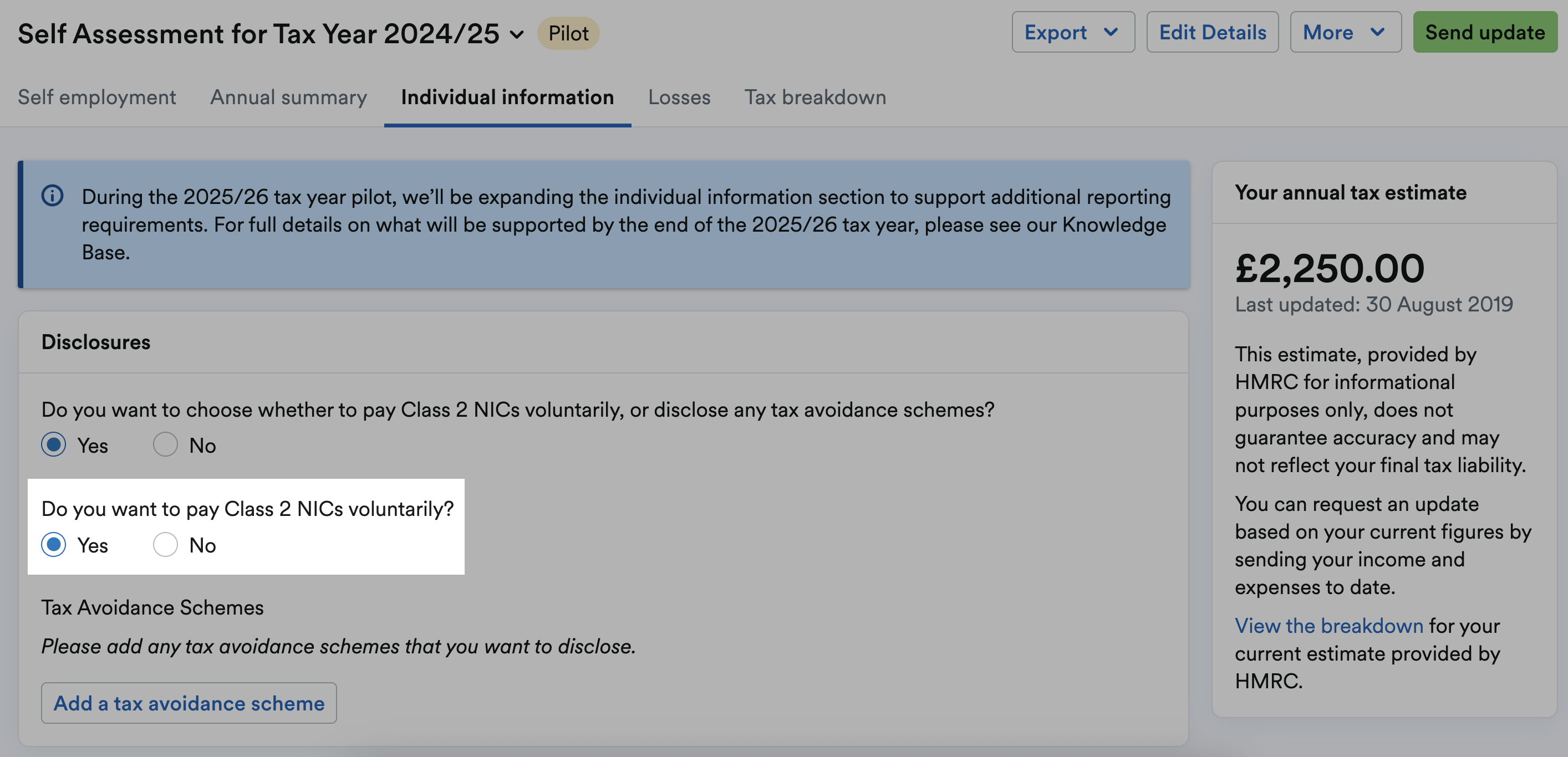Switch to the Annual summary tab
This screenshot has height=757, width=1568.
tap(288, 98)
